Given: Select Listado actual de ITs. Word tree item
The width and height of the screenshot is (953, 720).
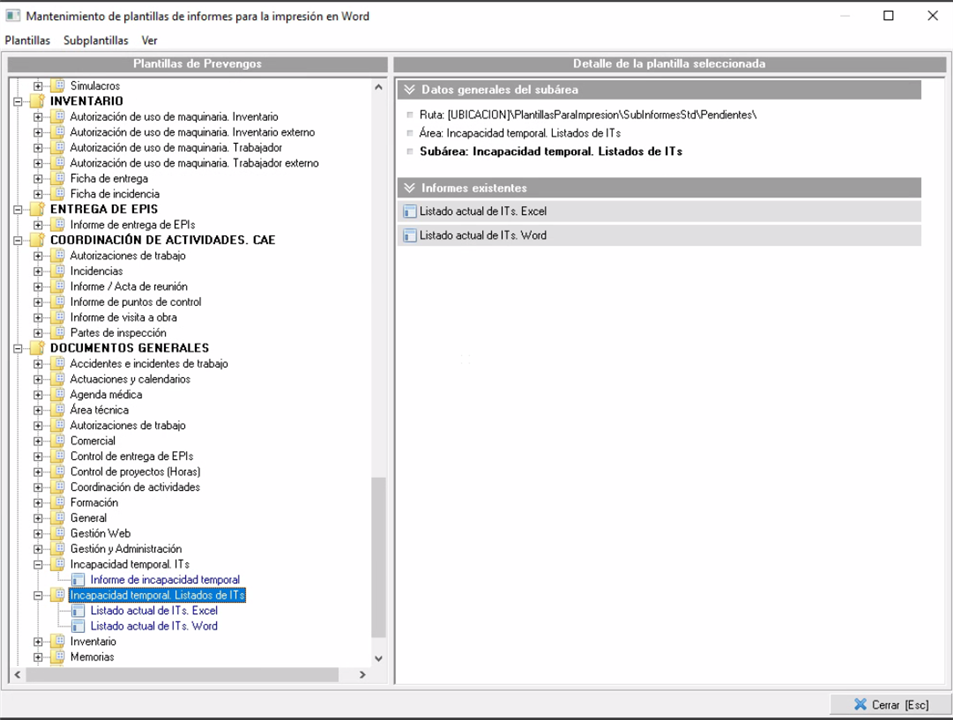Looking at the screenshot, I should tap(153, 626).
